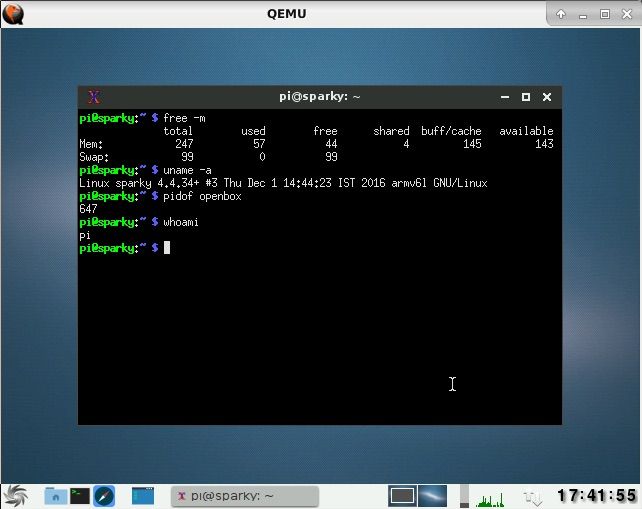Minimize the QEMU window
642x509 pixels.
pos(583,15)
